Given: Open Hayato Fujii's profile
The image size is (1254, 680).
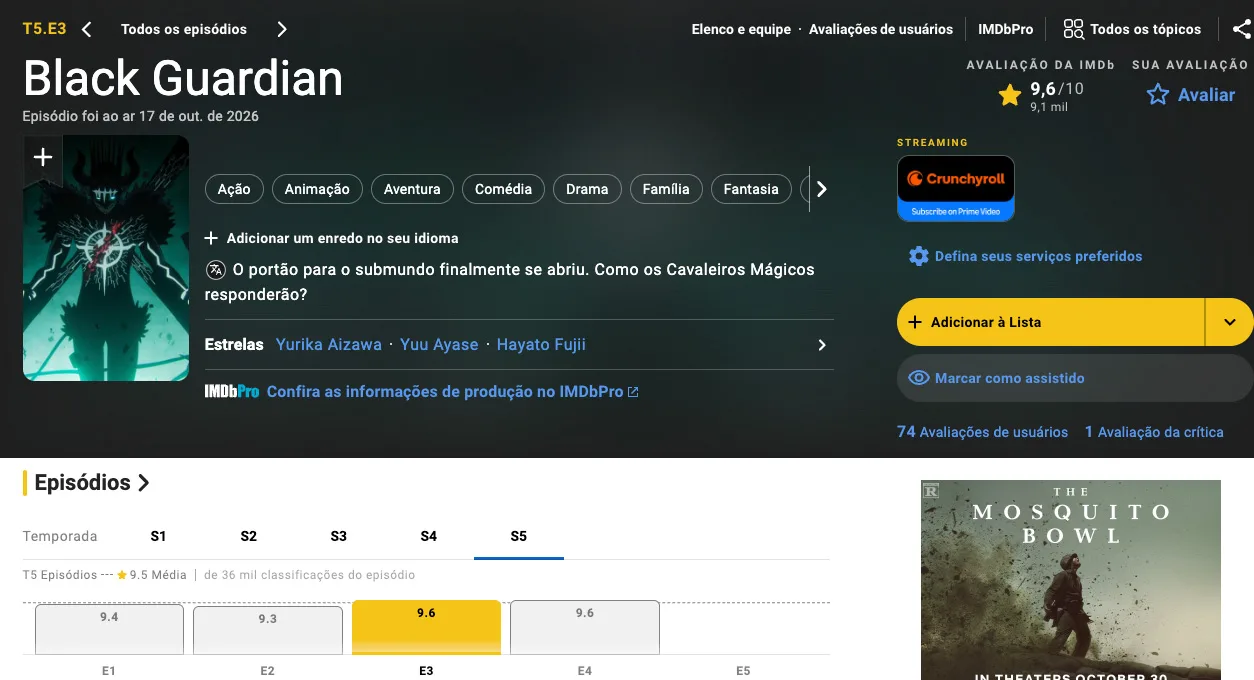Looking at the screenshot, I should tap(541, 345).
